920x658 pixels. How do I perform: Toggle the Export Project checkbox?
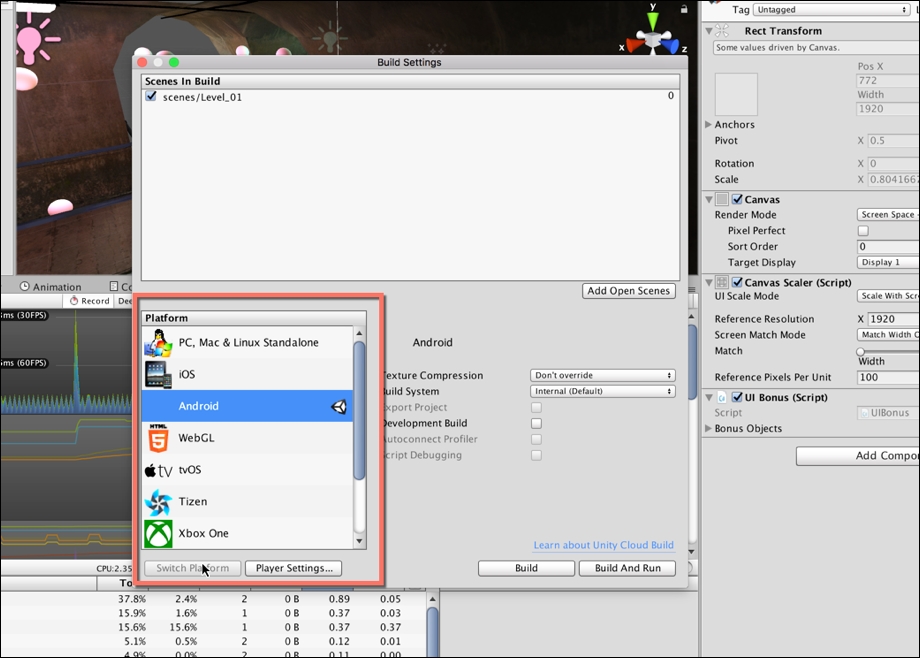point(536,407)
